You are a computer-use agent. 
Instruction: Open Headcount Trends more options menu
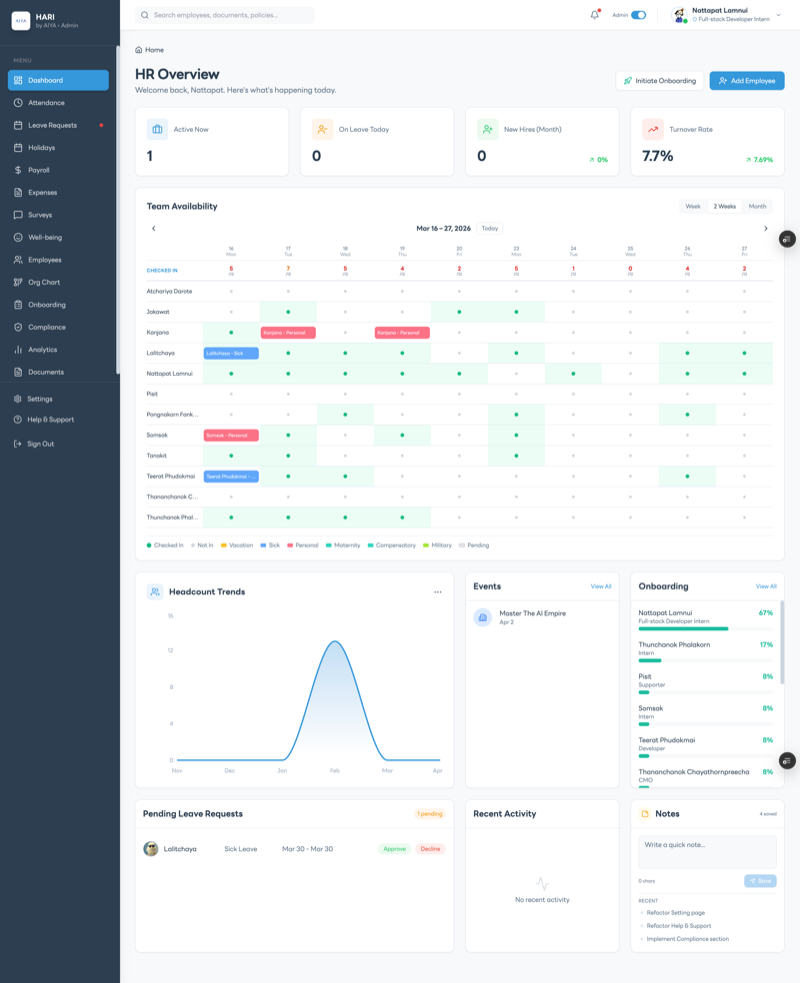click(438, 592)
